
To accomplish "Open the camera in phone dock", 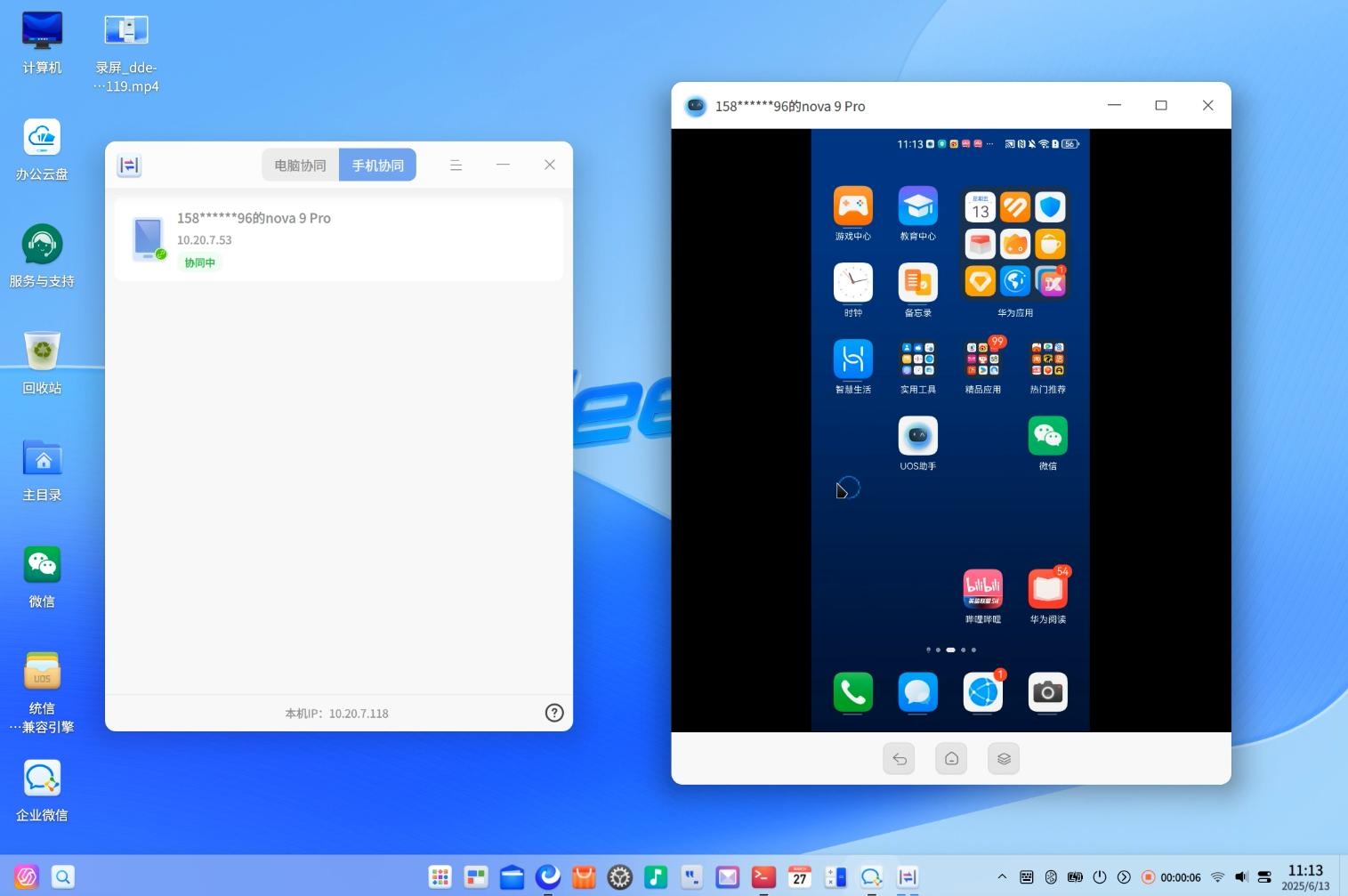I will click(x=1047, y=692).
